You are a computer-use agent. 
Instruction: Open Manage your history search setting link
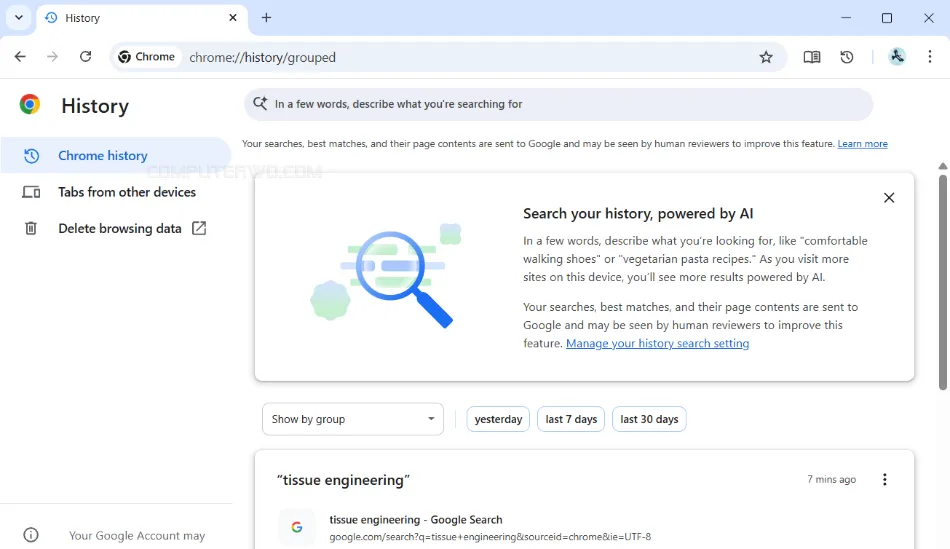click(657, 344)
